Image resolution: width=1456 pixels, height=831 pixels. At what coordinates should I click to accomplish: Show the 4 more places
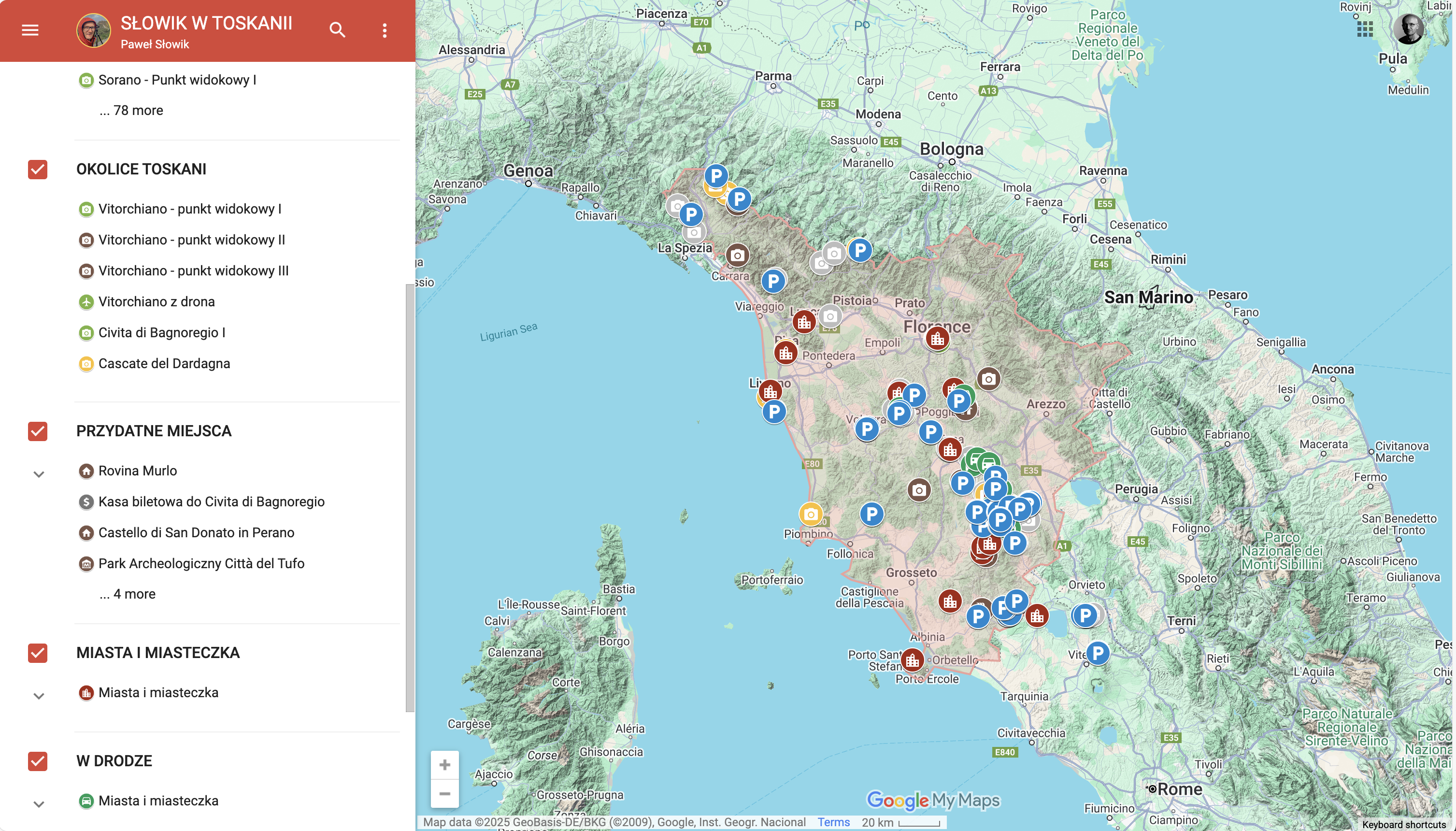coord(127,594)
